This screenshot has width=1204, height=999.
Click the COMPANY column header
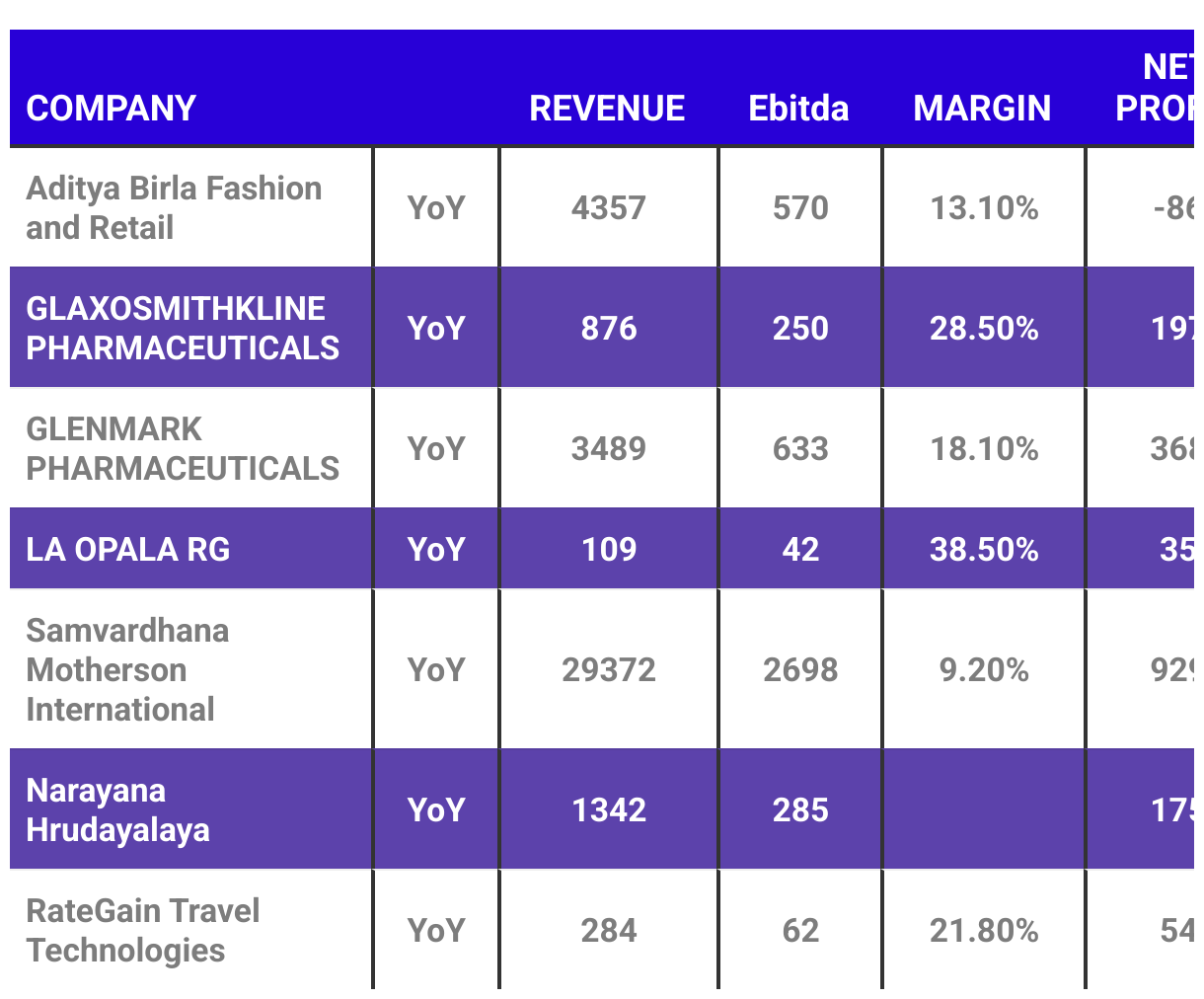point(111,108)
